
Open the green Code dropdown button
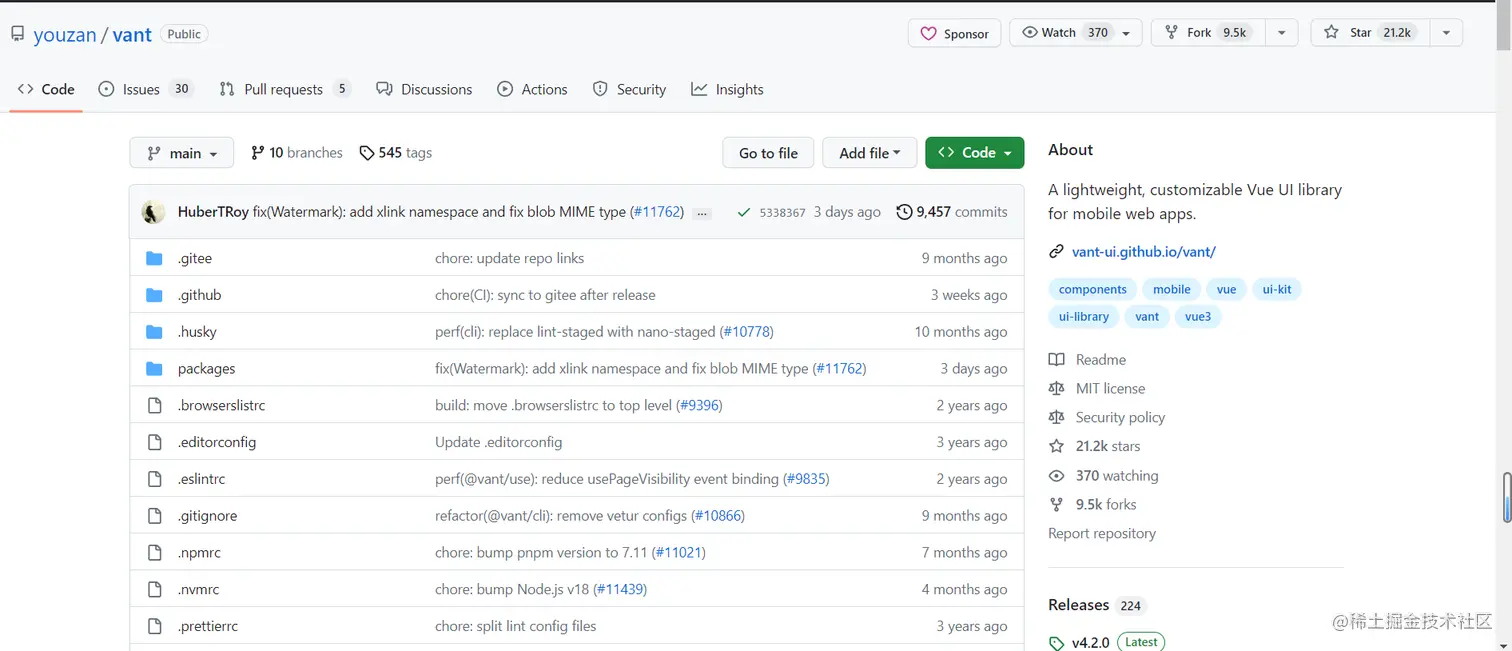(x=975, y=153)
